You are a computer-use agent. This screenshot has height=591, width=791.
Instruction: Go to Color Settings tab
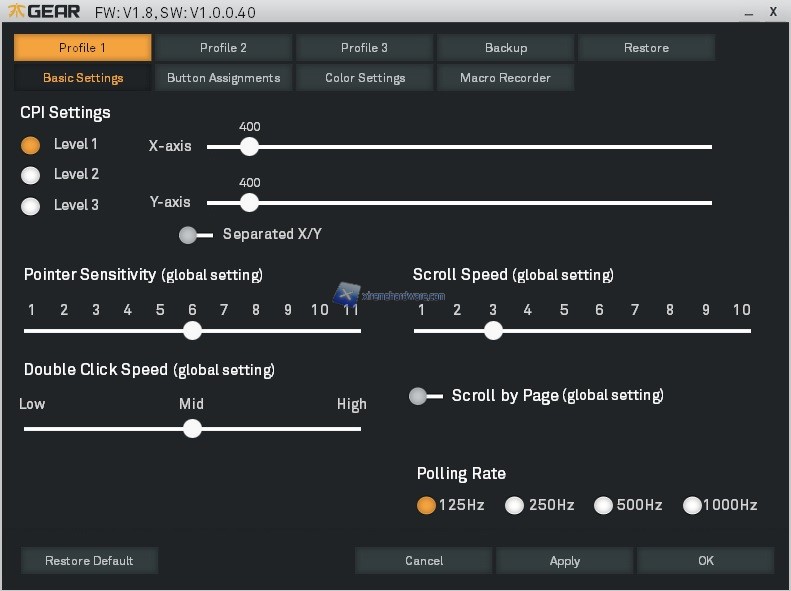pyautogui.click(x=364, y=78)
